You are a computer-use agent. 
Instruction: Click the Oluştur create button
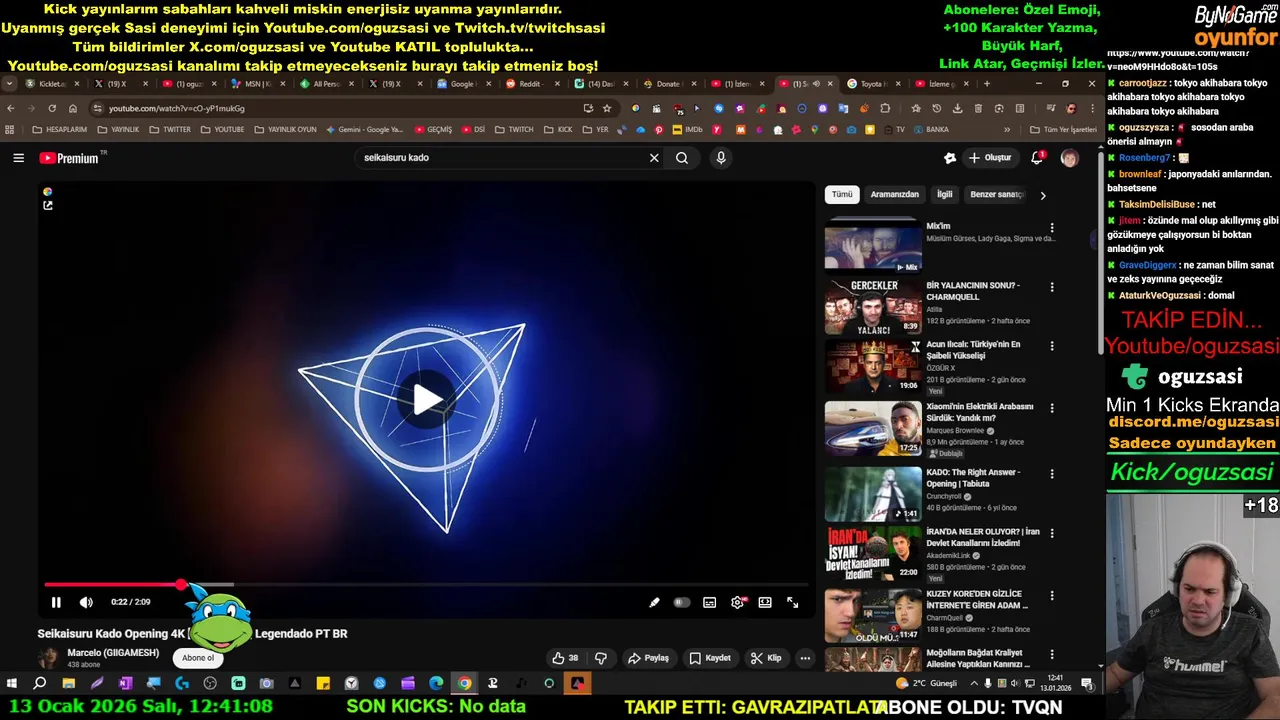pyautogui.click(x=990, y=158)
